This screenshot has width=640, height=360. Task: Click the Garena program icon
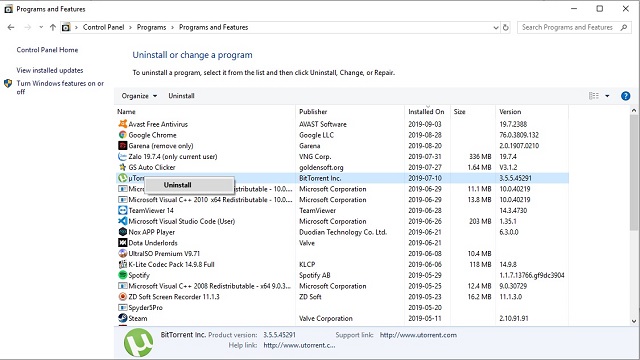tap(122, 145)
